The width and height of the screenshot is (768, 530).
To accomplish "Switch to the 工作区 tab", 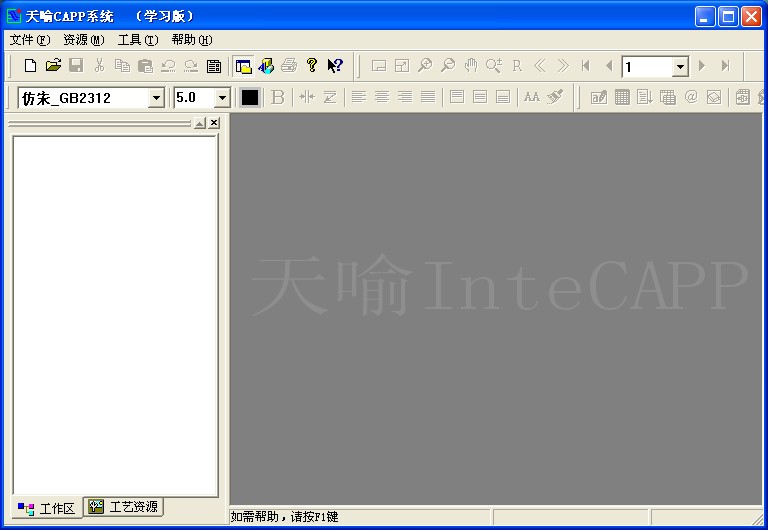I will point(47,508).
